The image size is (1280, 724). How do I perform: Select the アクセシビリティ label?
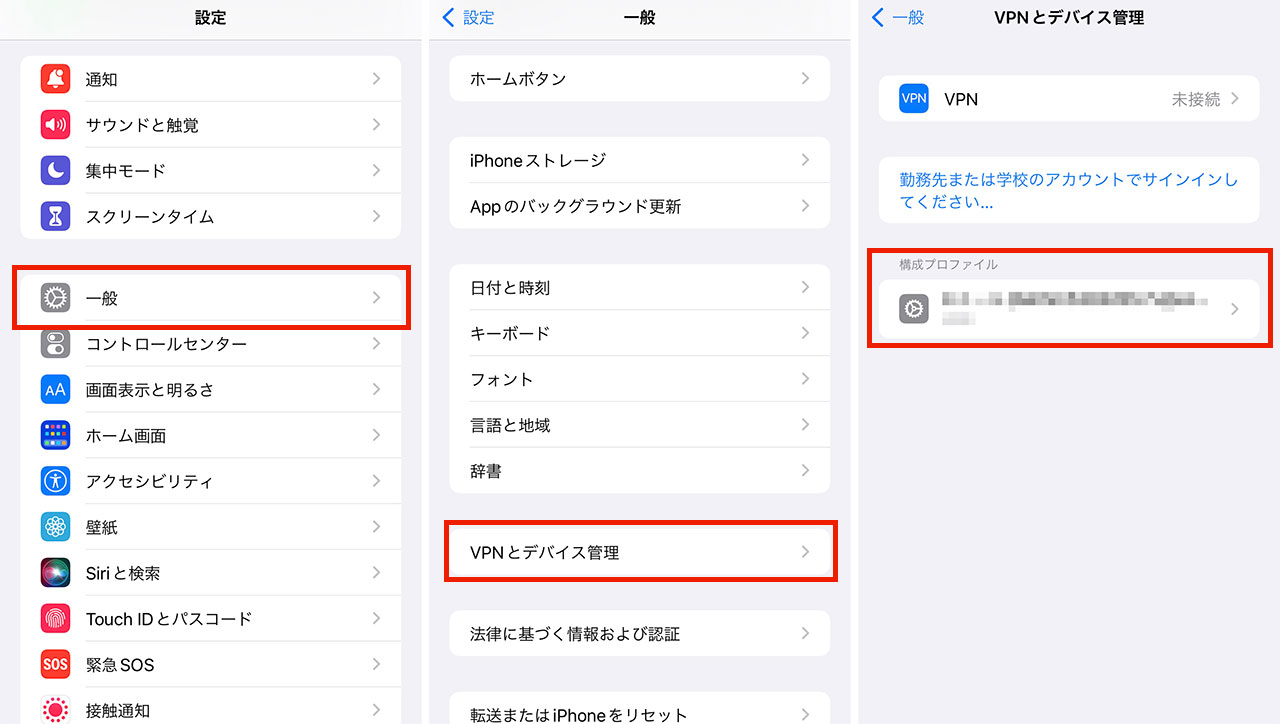pos(150,482)
